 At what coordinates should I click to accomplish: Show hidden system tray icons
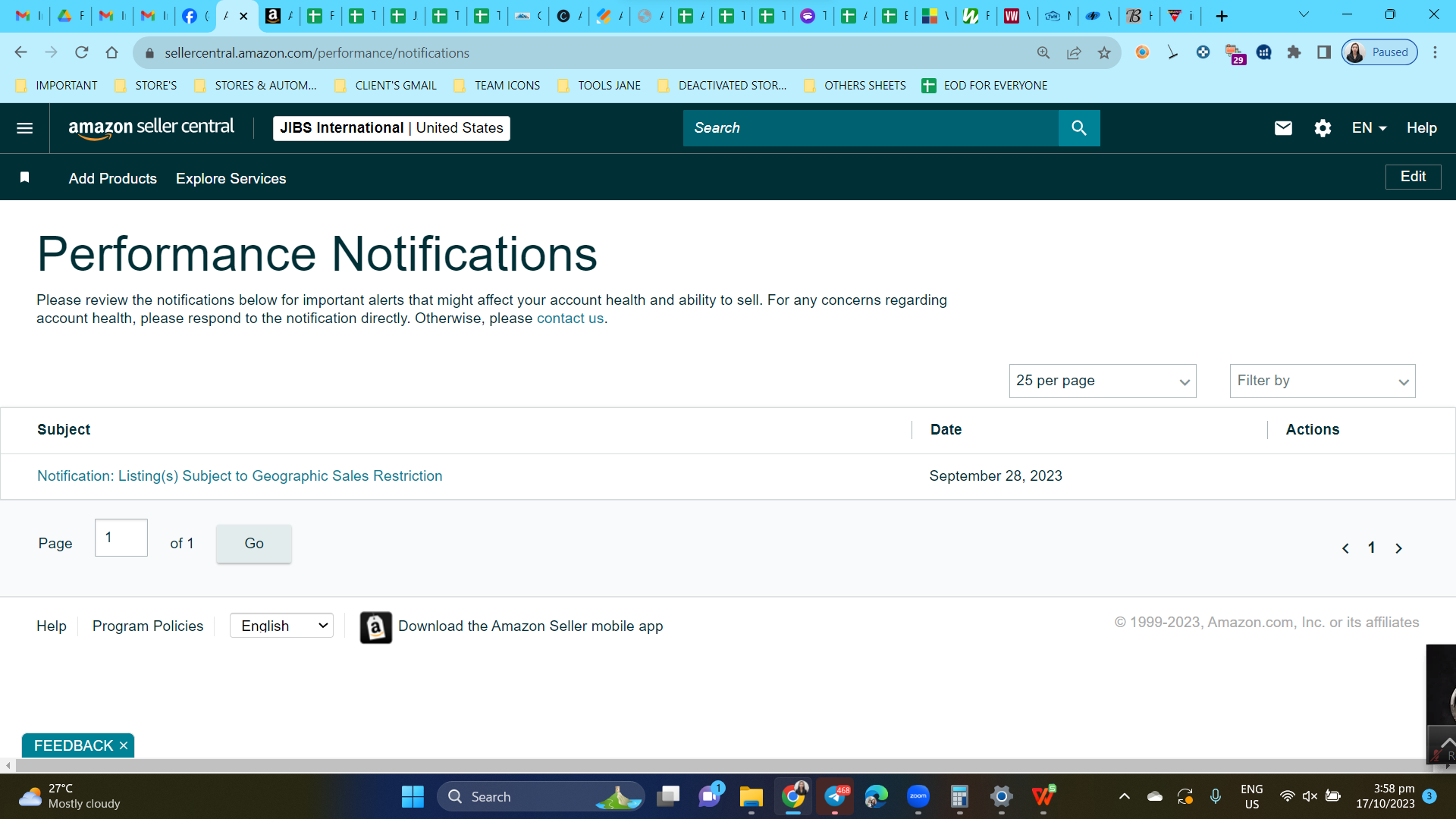click(x=1125, y=796)
